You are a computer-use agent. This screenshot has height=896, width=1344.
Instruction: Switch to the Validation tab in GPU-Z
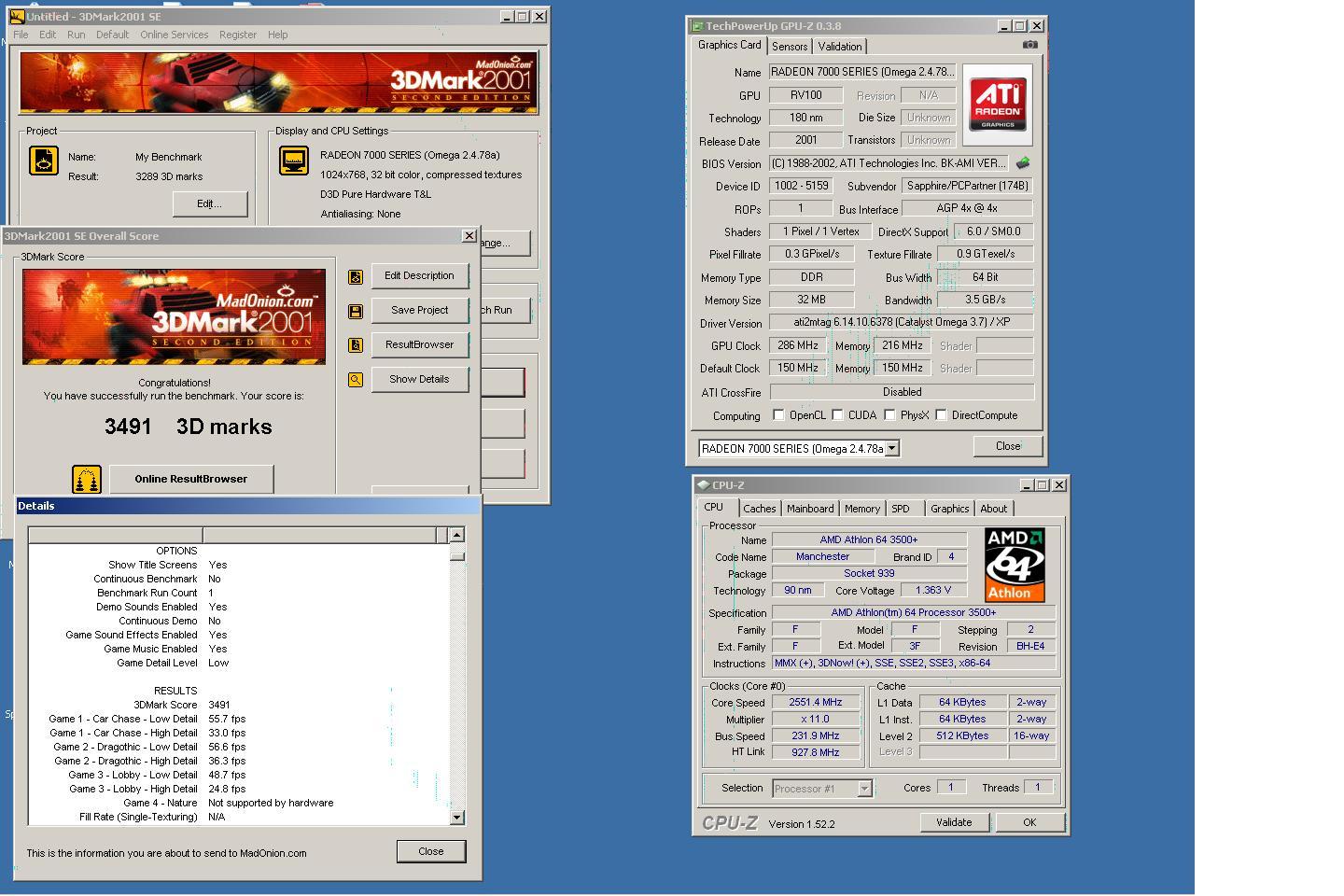[x=840, y=47]
